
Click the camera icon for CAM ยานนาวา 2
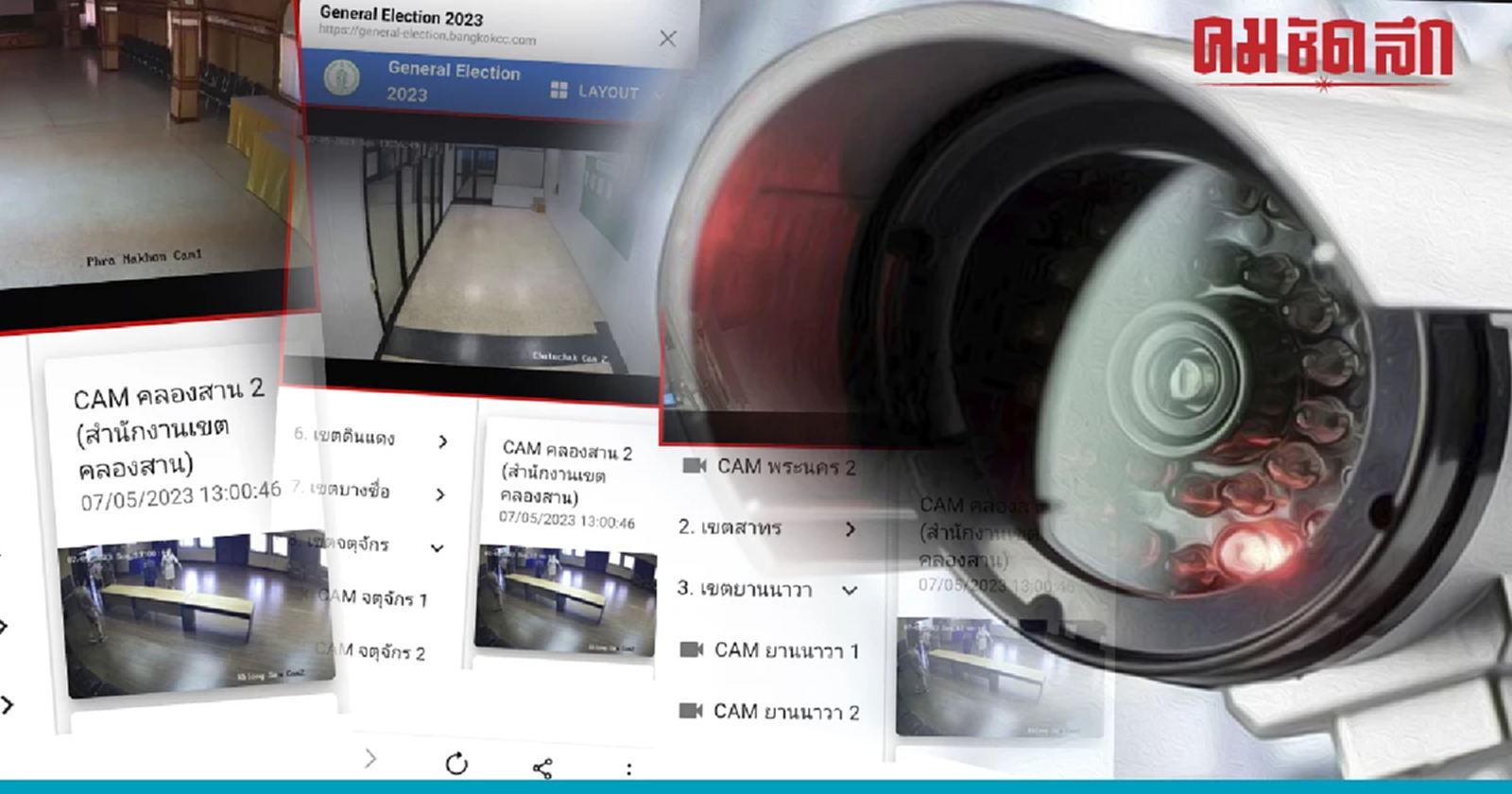click(x=691, y=710)
